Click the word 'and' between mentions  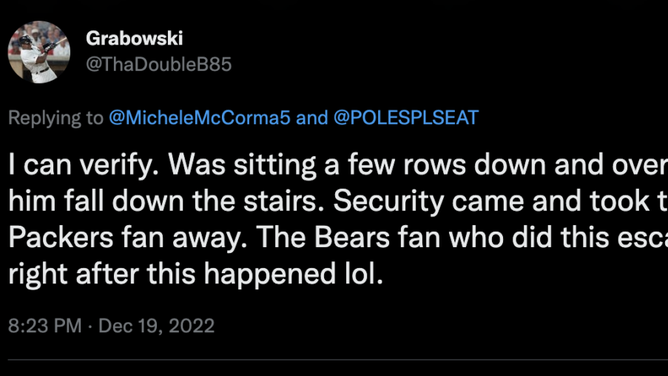click(312, 118)
